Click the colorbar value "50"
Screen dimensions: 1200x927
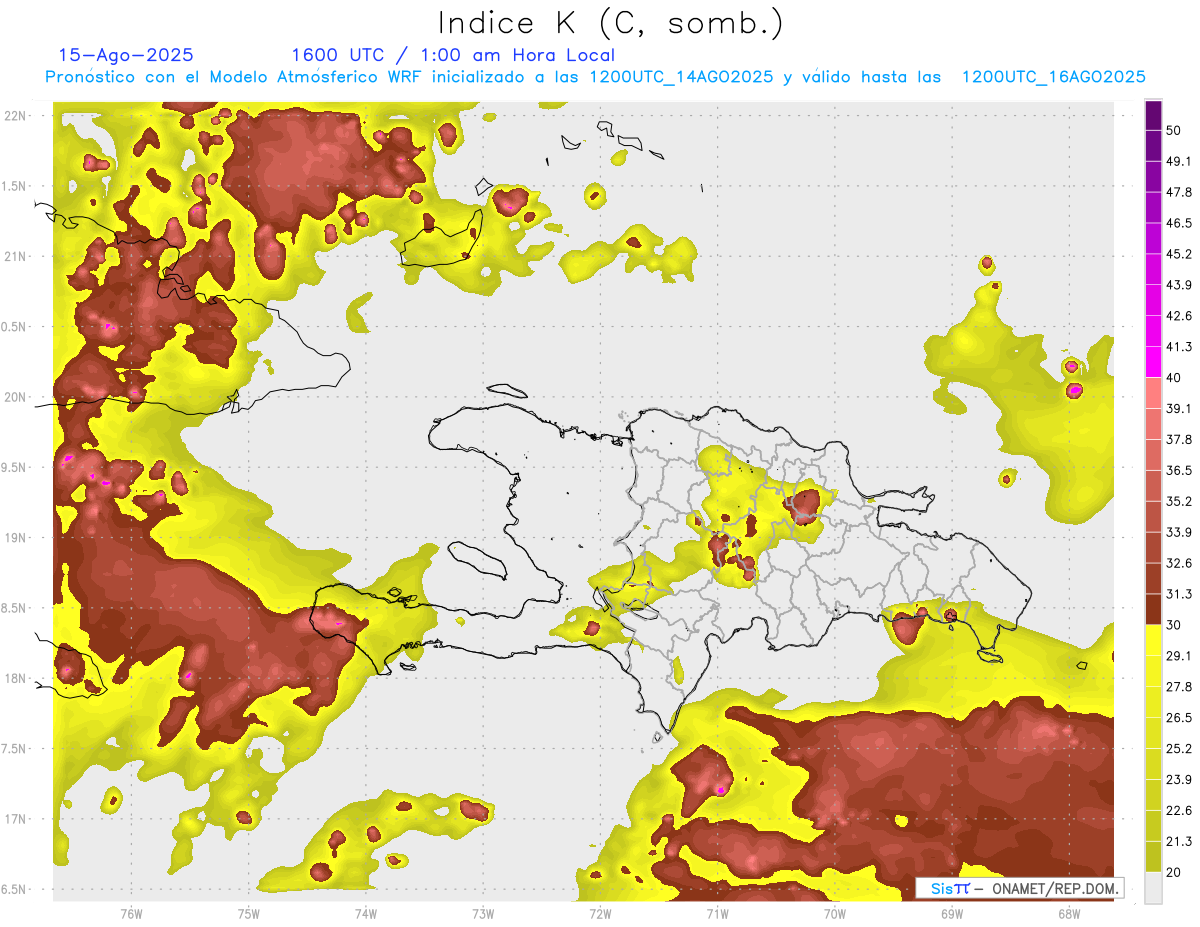(x=1174, y=130)
